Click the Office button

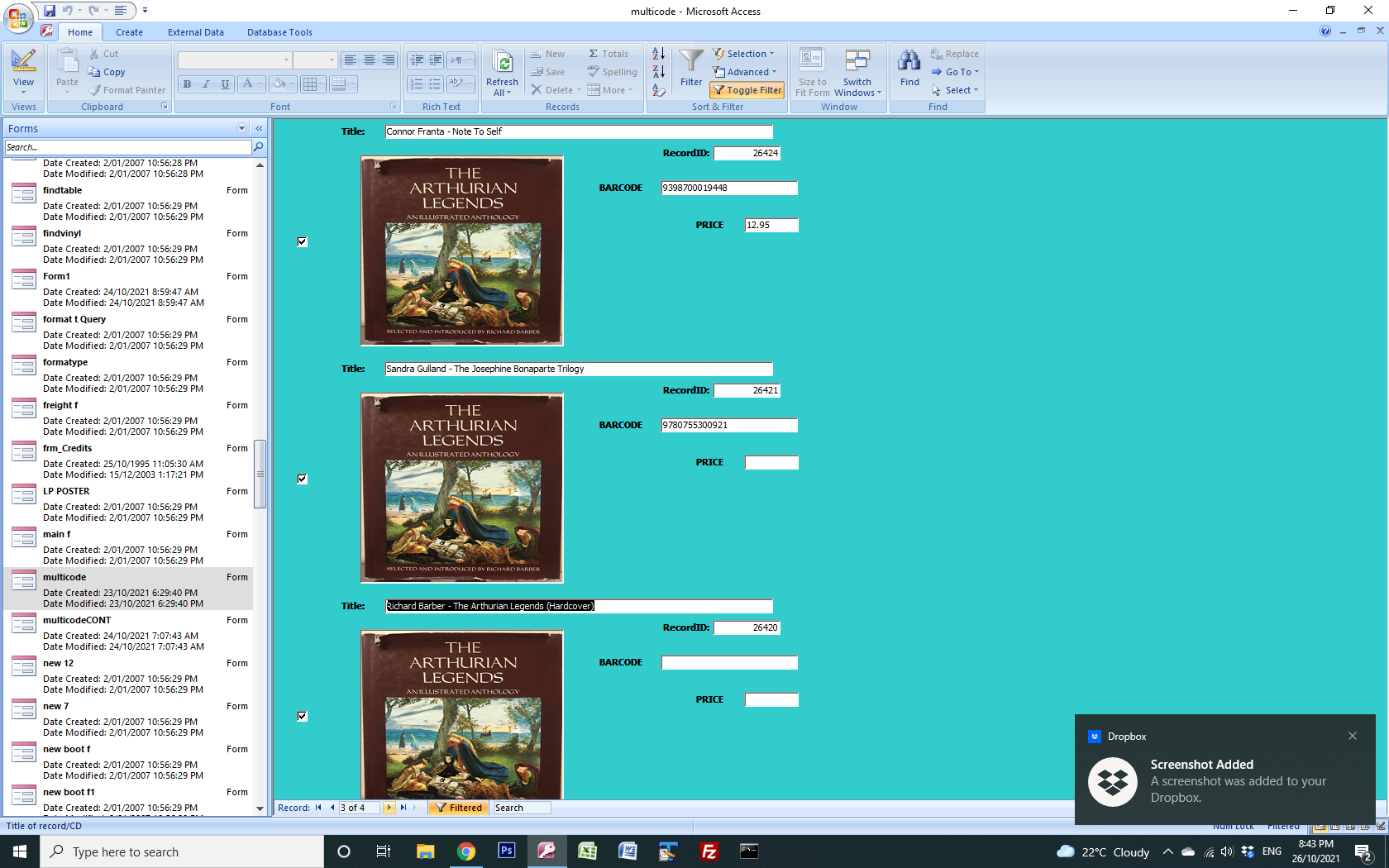[x=17, y=17]
